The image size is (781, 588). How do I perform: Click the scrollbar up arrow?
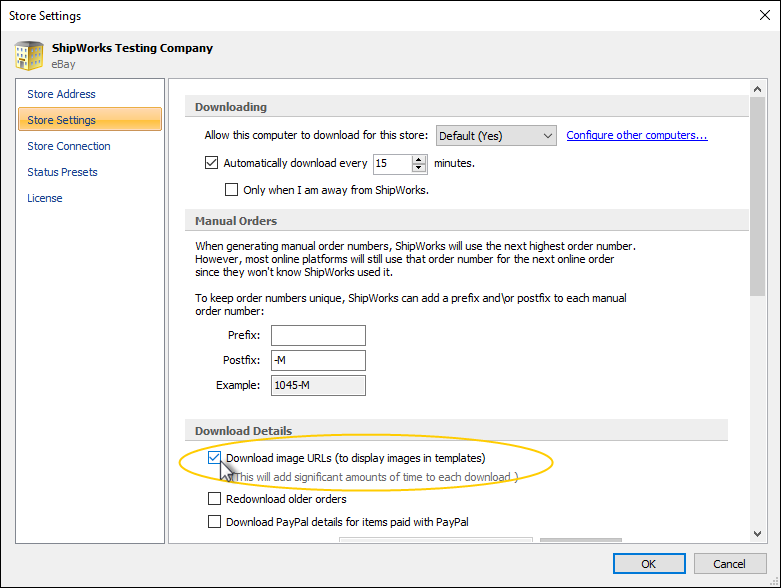click(x=758, y=89)
